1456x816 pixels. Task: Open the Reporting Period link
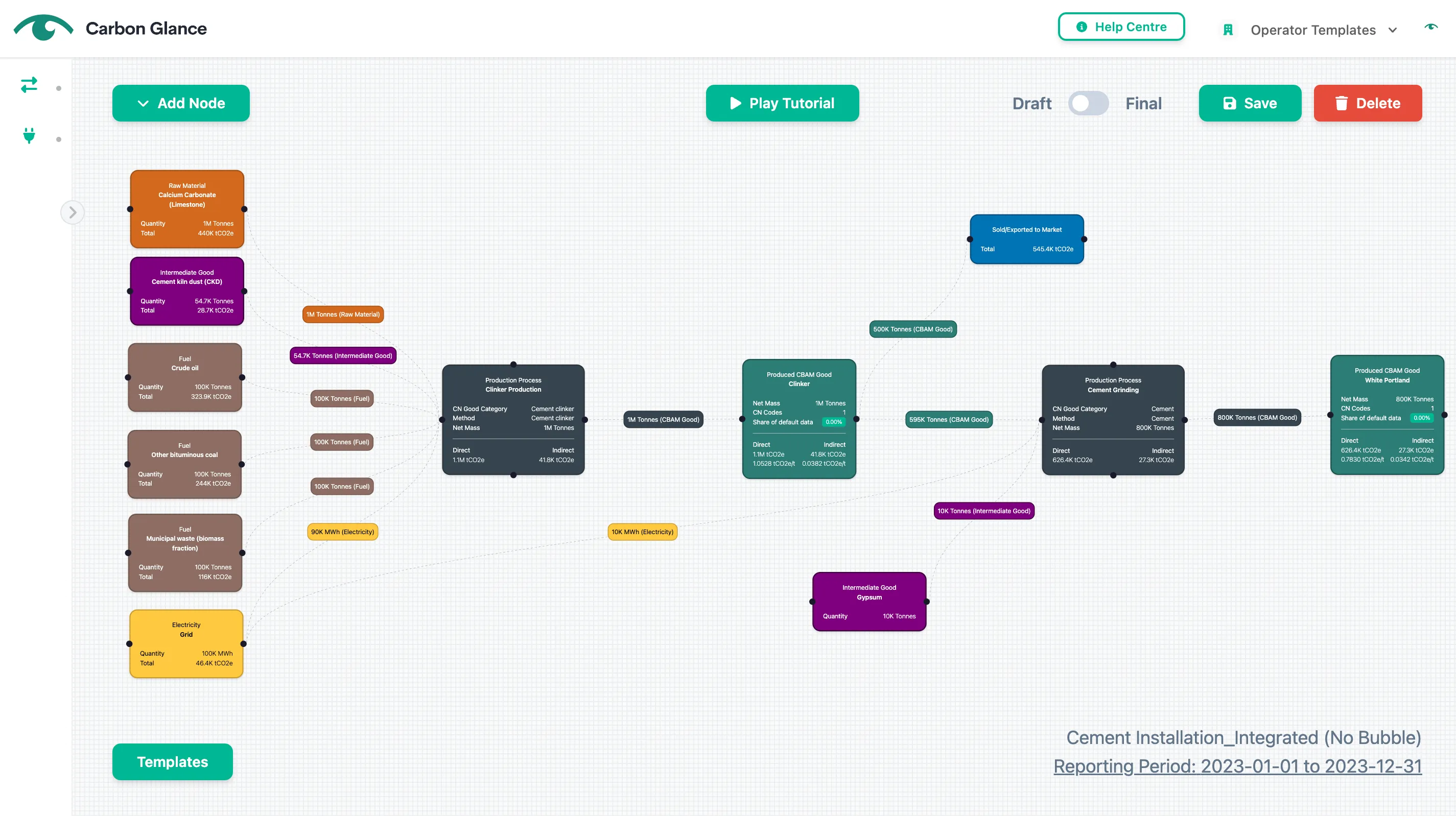coord(1238,766)
